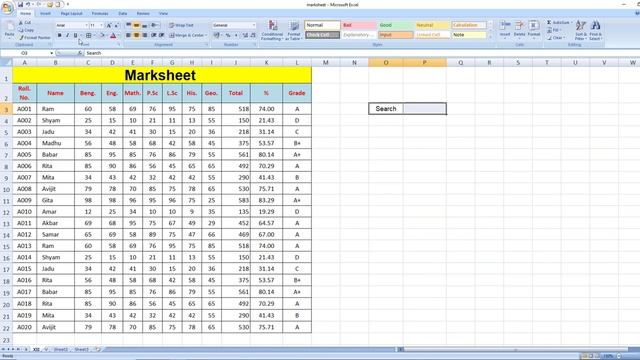Screen dimensions: 640x360
Task: Click Insert cells button
Action: [x=505, y=29]
